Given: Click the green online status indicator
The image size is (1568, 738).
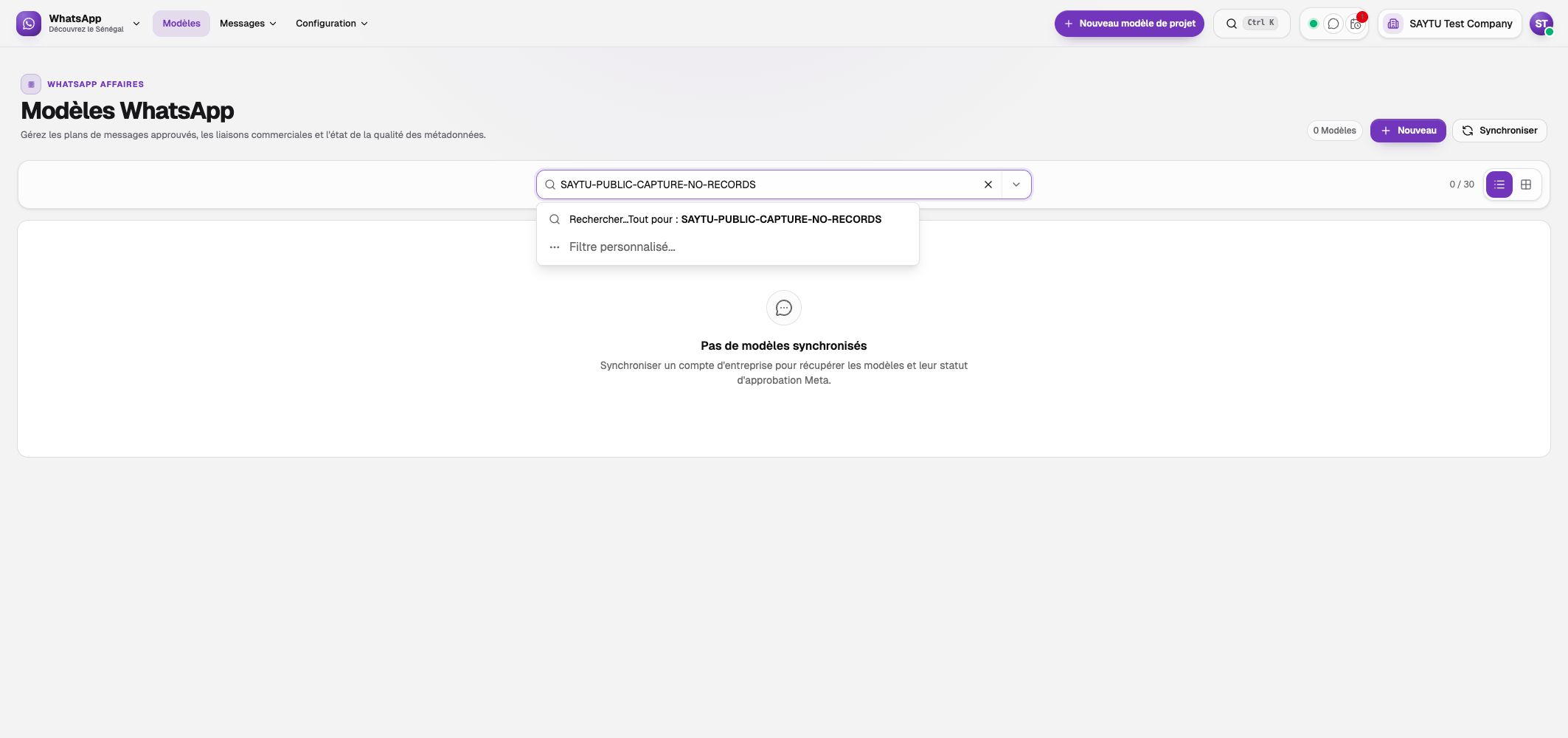Looking at the screenshot, I should click(x=1314, y=24).
